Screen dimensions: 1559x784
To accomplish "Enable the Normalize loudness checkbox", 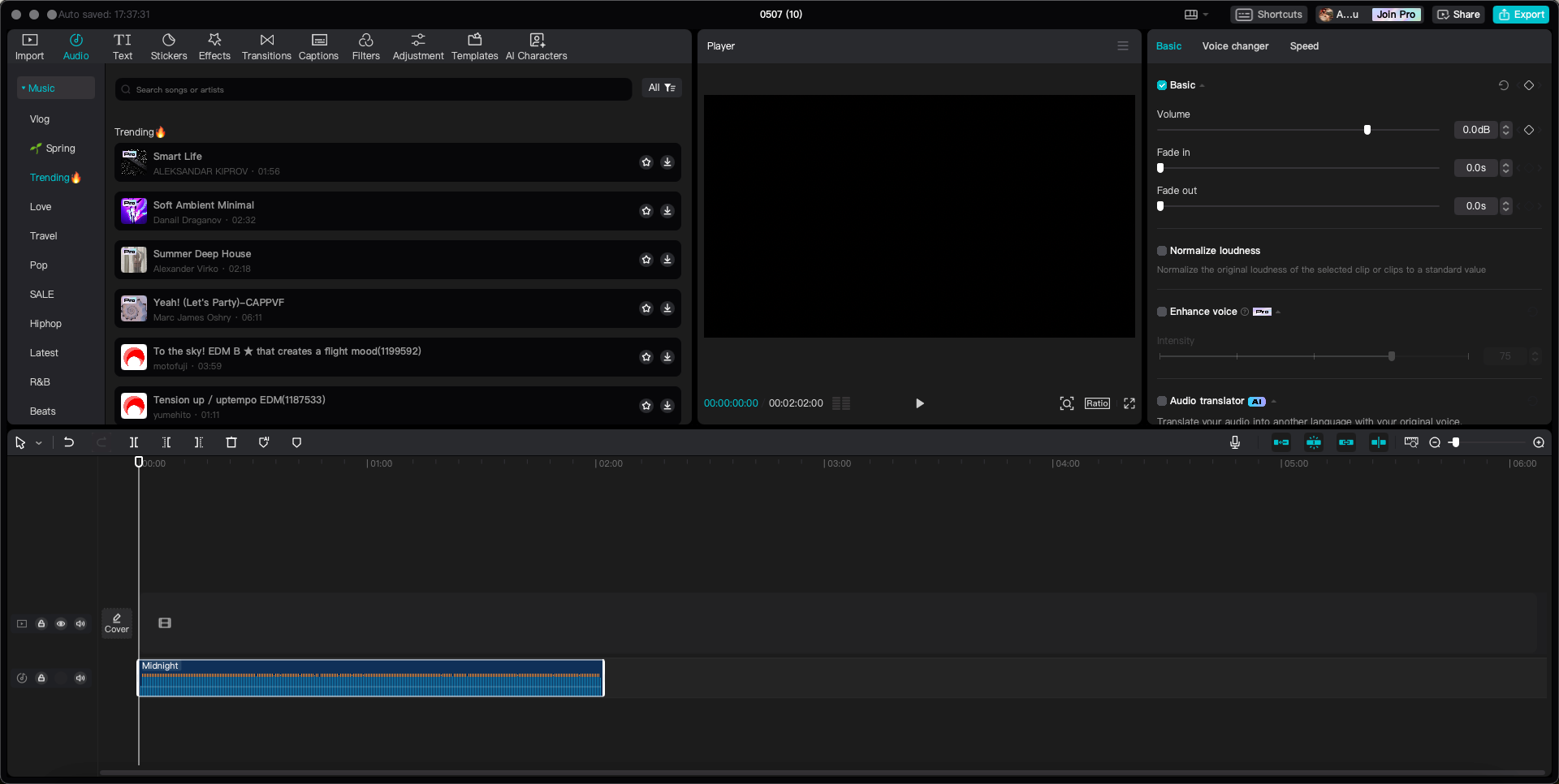I will click(1161, 251).
